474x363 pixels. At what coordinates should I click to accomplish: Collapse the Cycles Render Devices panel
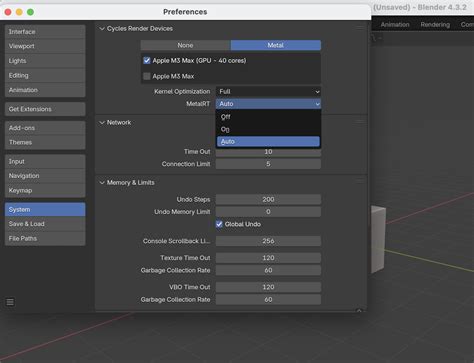pyautogui.click(x=102, y=29)
